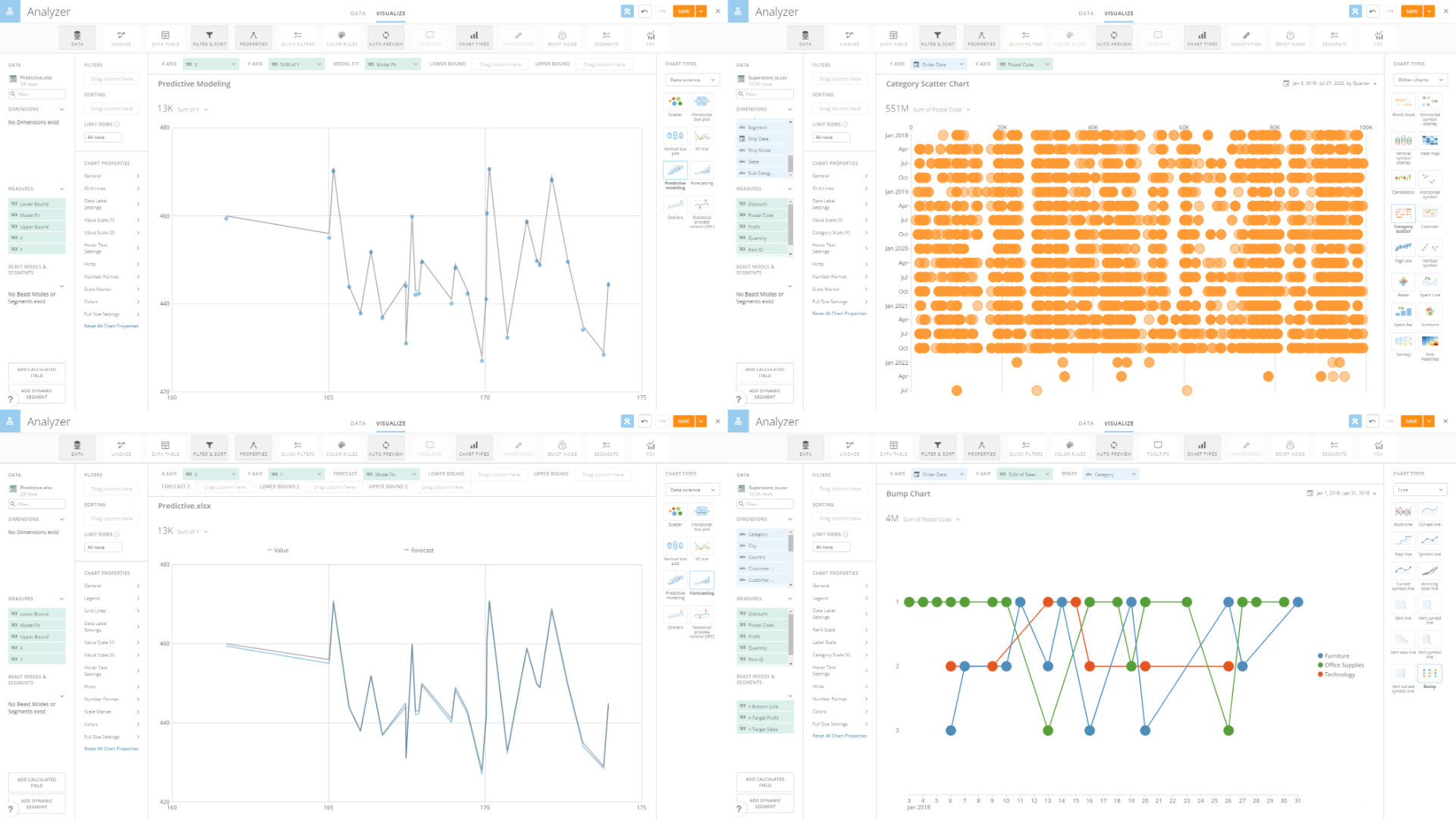
Task: Toggle Auto Preview in Bump Chart window
Action: (x=1113, y=448)
